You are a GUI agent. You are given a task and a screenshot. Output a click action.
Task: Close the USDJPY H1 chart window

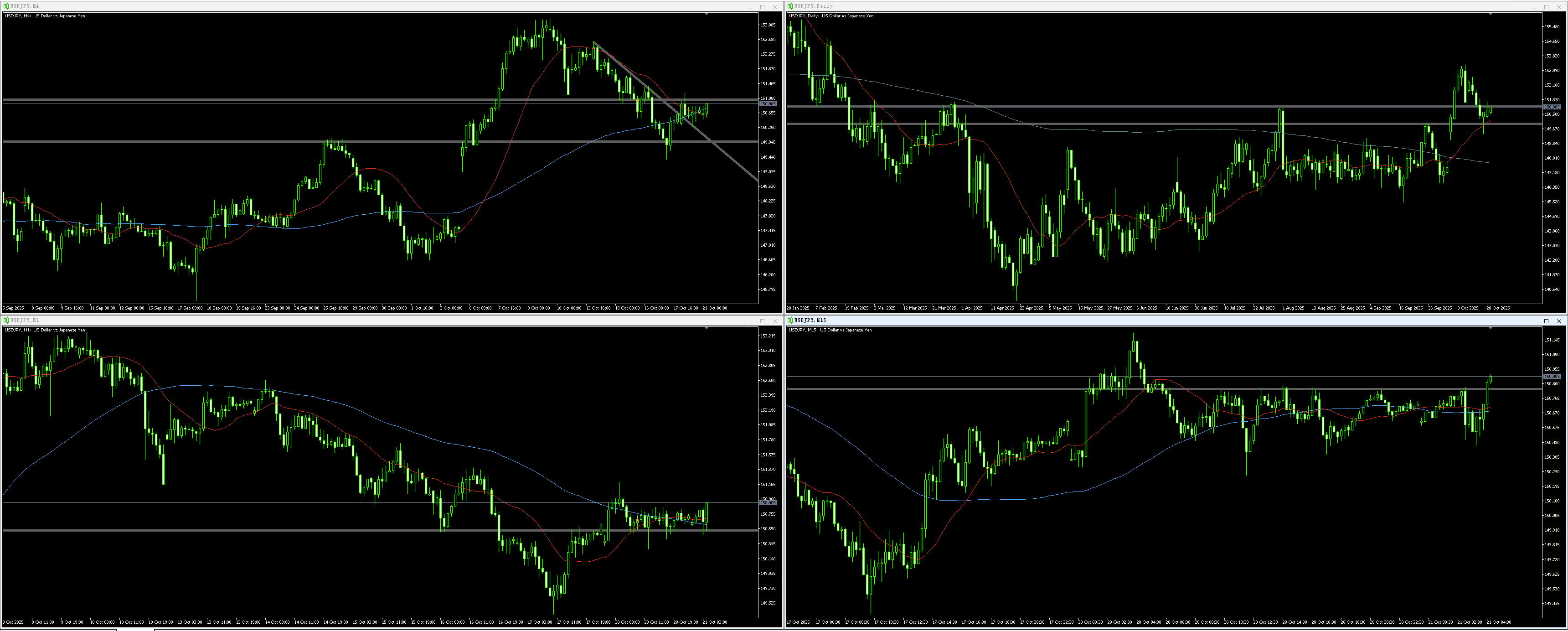tap(775, 321)
